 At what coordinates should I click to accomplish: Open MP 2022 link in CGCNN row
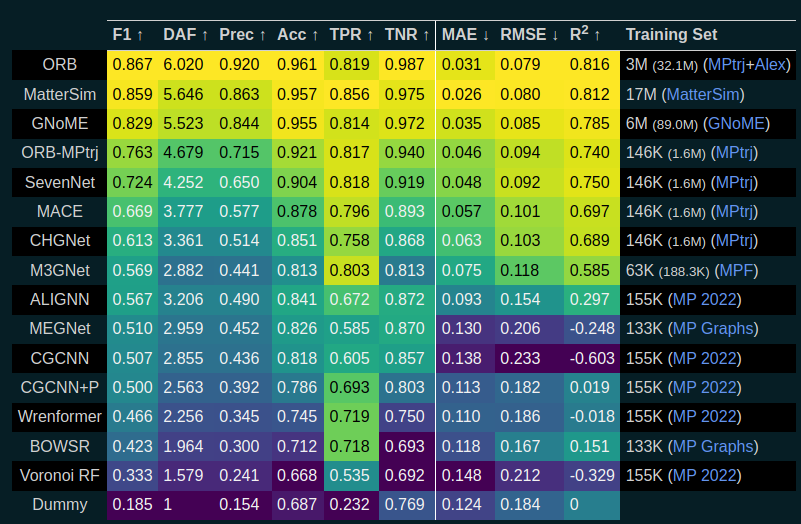click(703, 358)
